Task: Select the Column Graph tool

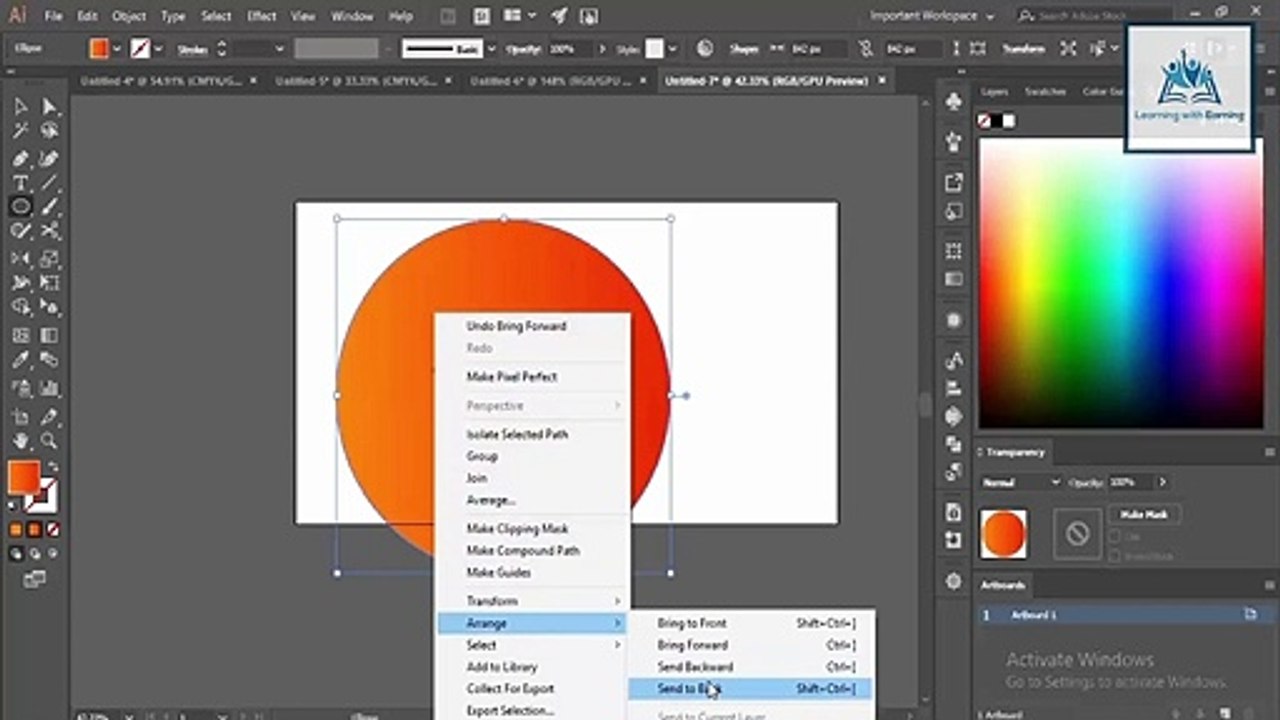Action: (x=49, y=388)
